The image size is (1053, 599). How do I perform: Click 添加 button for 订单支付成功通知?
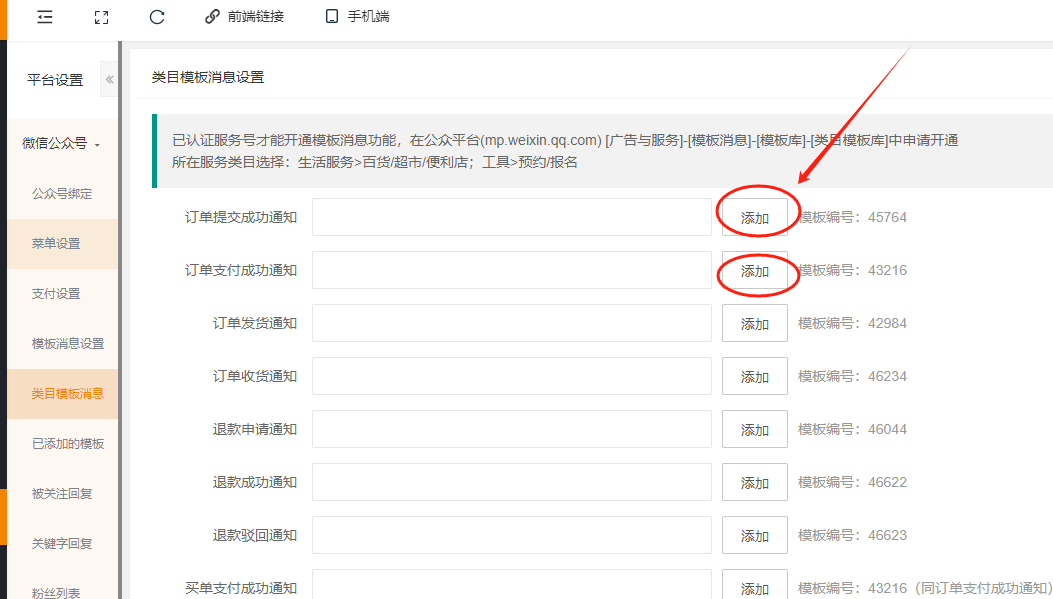click(x=755, y=271)
